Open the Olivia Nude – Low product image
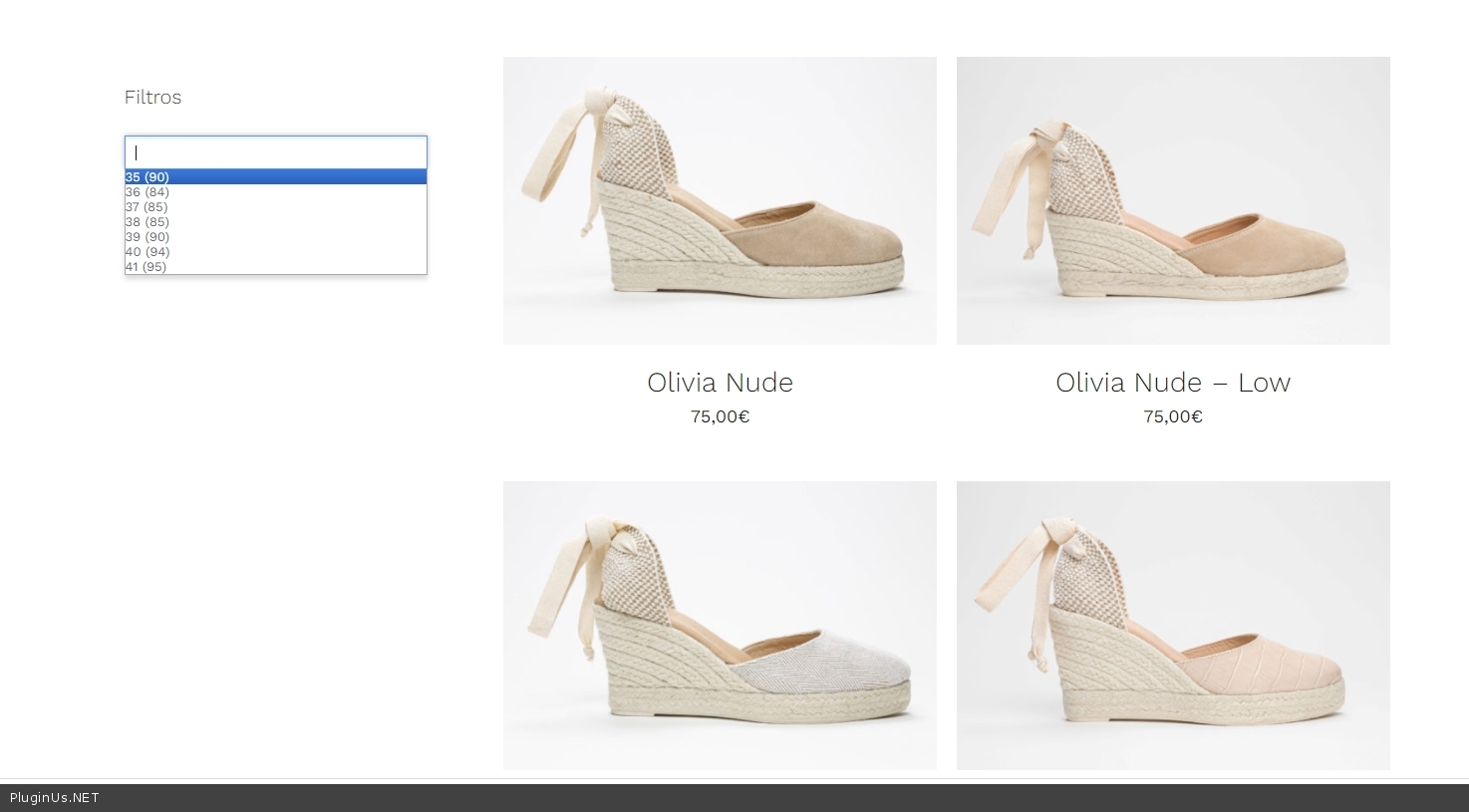The width and height of the screenshot is (1469, 812). (1173, 200)
